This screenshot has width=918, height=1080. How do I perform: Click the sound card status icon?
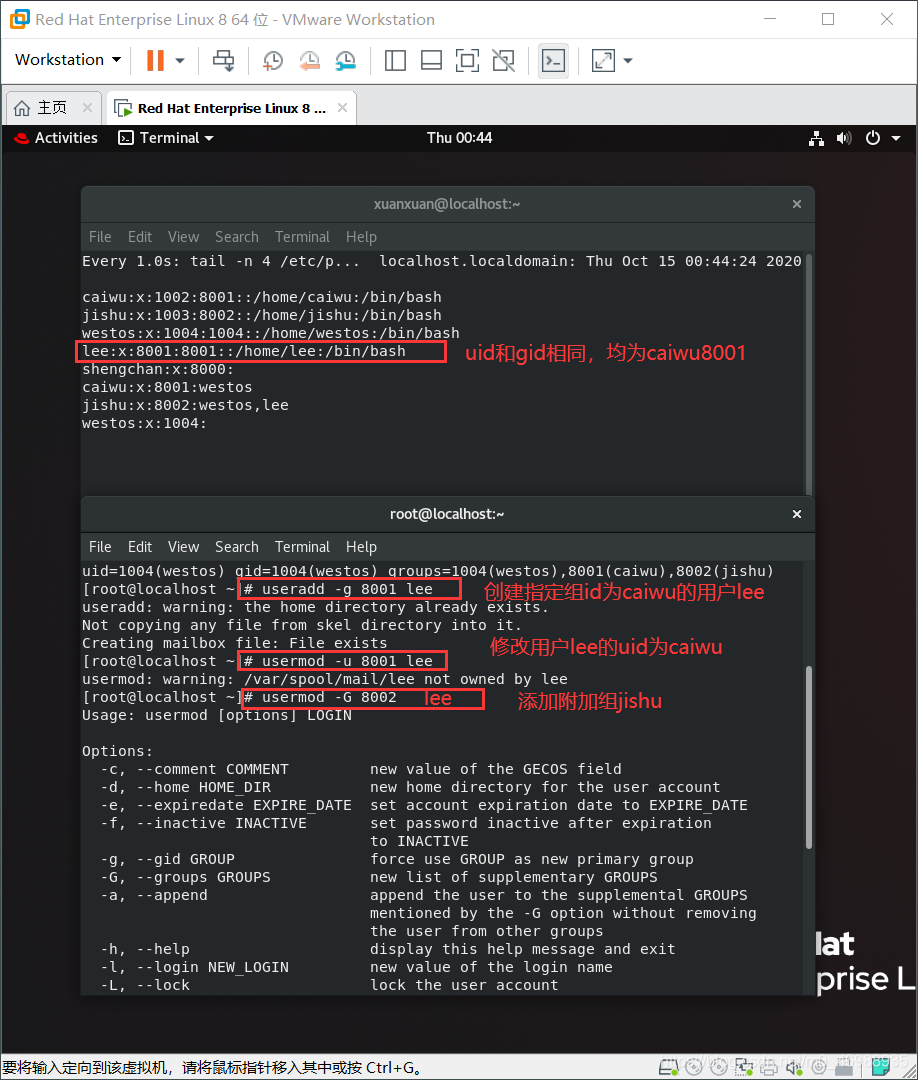794,1067
